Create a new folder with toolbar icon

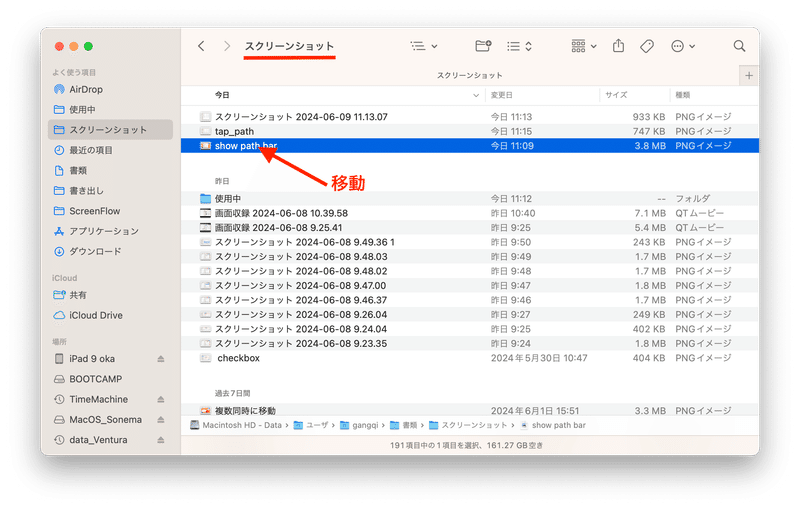[x=483, y=46]
